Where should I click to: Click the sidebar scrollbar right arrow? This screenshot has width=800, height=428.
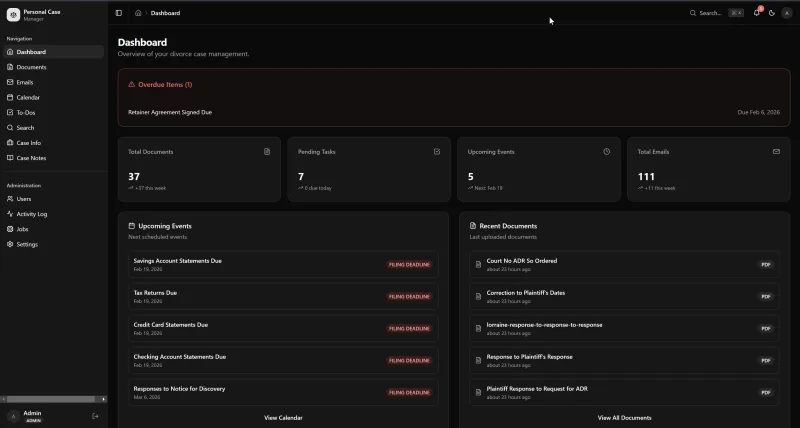pos(104,399)
